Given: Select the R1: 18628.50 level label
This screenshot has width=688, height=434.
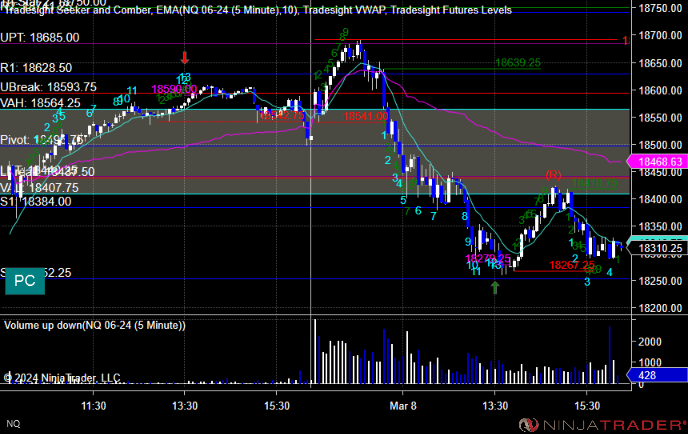Looking at the screenshot, I should coord(36,68).
